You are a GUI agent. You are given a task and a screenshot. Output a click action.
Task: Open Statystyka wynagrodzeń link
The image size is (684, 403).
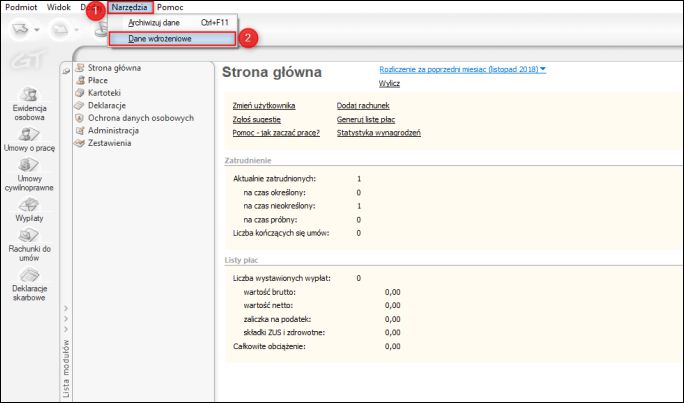(x=379, y=133)
